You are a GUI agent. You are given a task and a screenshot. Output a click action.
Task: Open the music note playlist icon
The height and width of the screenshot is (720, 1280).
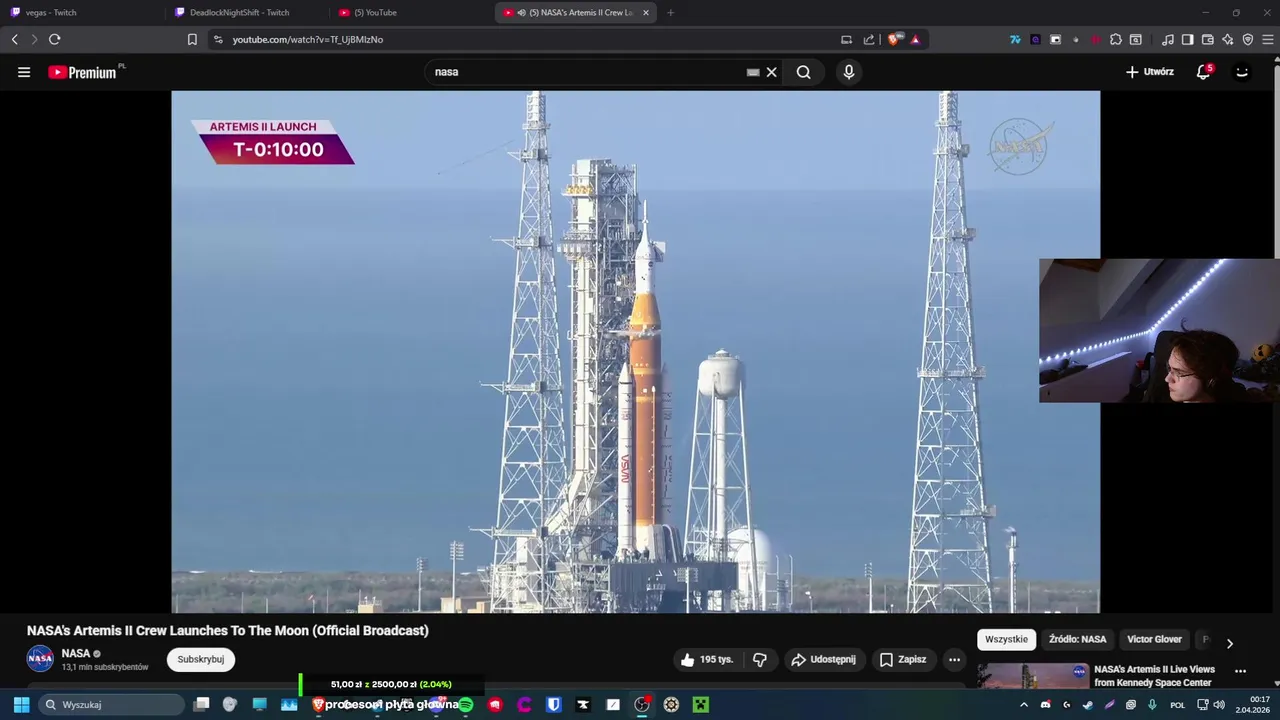pos(1168,40)
